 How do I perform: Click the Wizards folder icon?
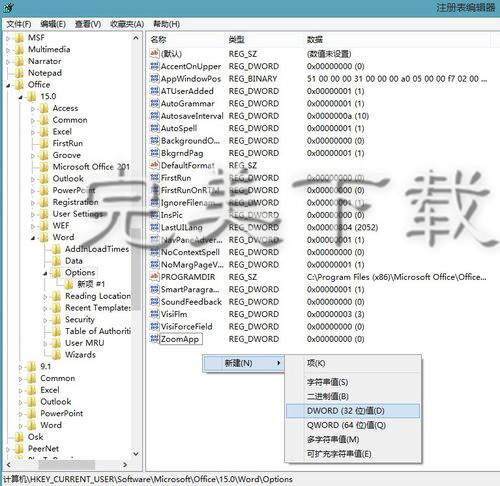56,355
